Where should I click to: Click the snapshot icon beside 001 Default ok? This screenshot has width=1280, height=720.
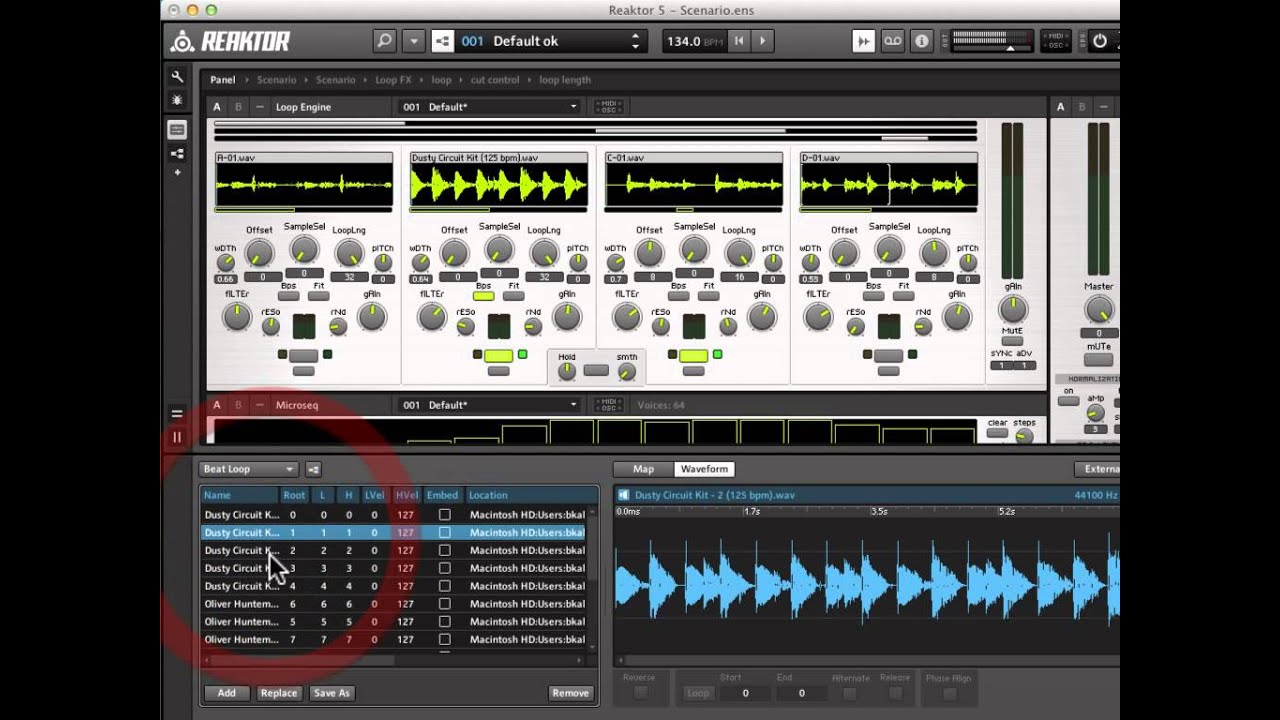click(x=442, y=41)
